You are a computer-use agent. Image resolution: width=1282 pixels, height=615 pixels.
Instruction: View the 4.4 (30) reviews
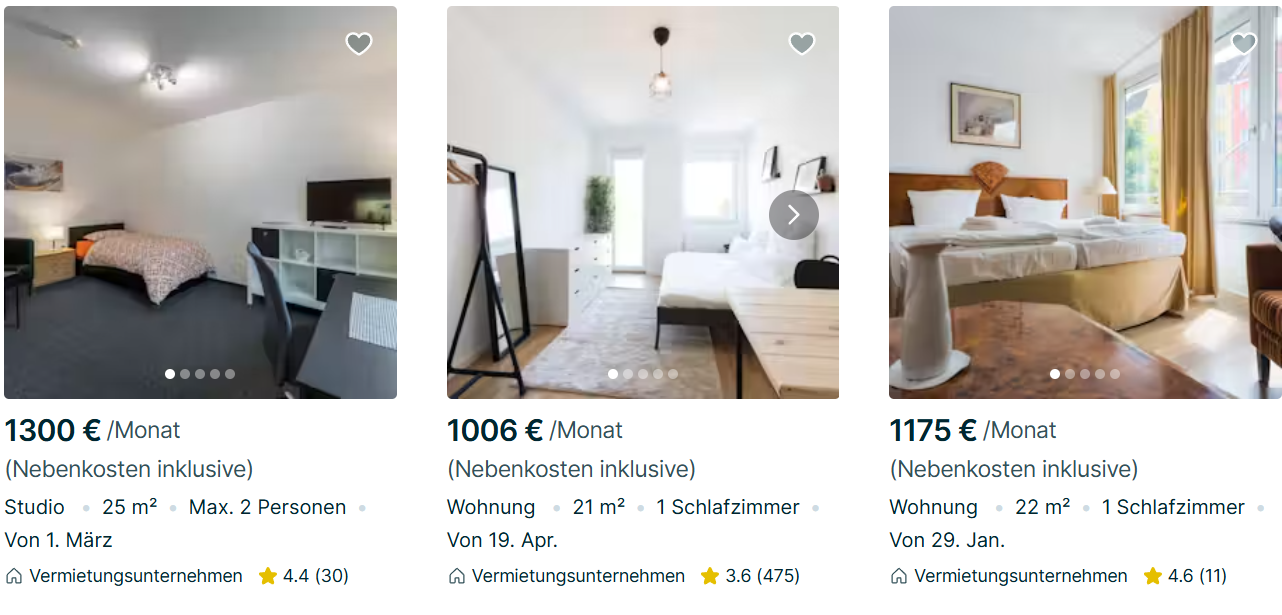coord(315,576)
